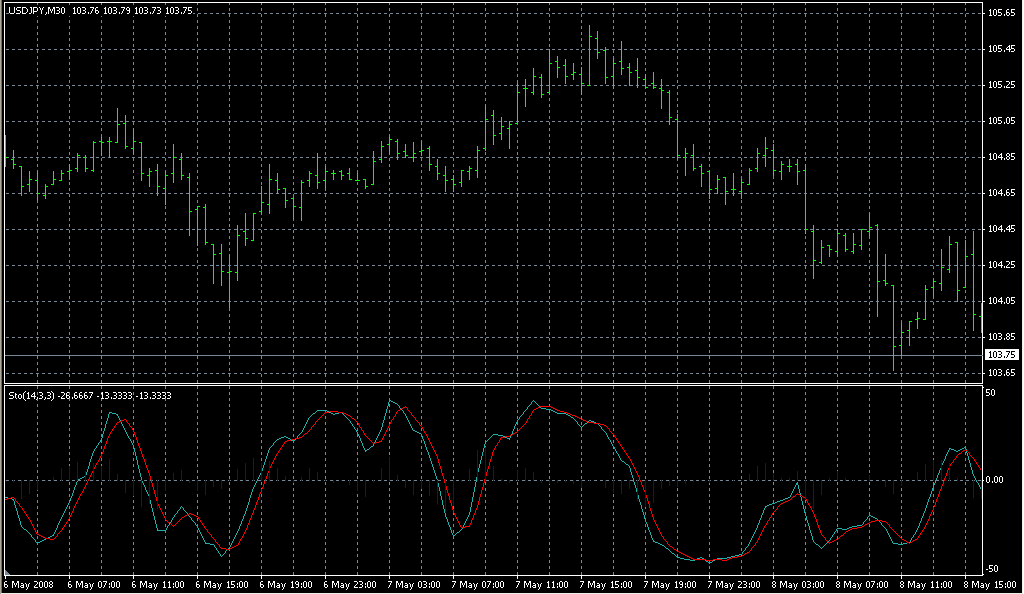
Task: Click the 104.45 price axis label
Action: point(1001,229)
